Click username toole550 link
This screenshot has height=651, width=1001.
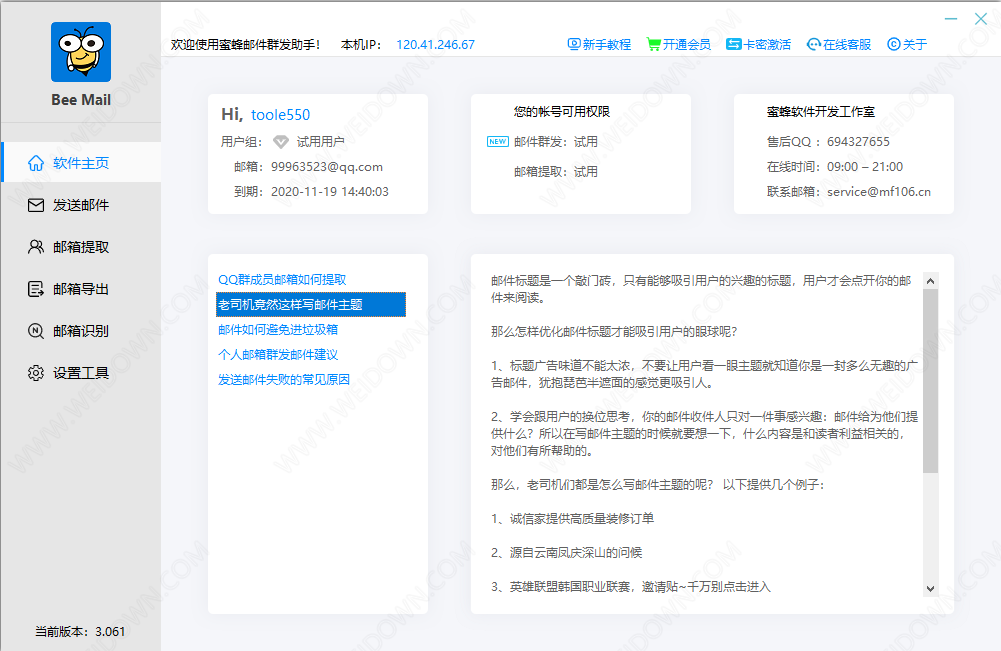point(280,115)
